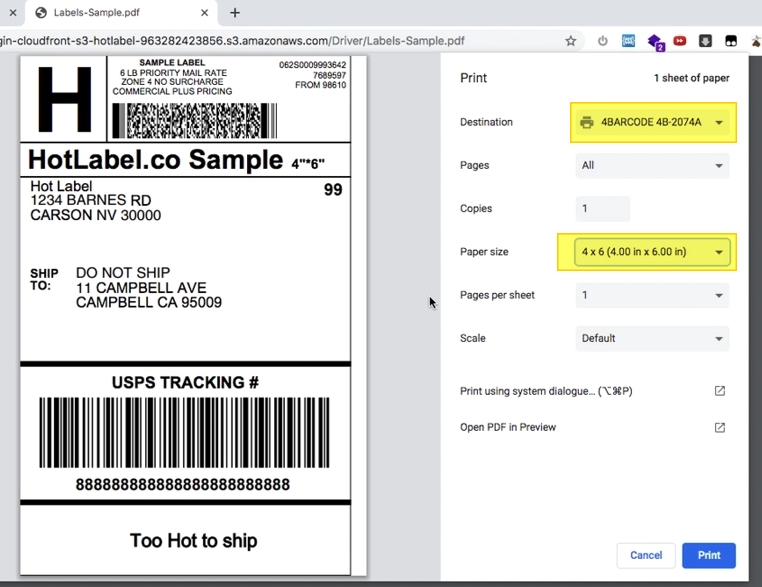Open the purple extension with badge 2
Image resolution: width=762 pixels, height=587 pixels.
coord(655,41)
